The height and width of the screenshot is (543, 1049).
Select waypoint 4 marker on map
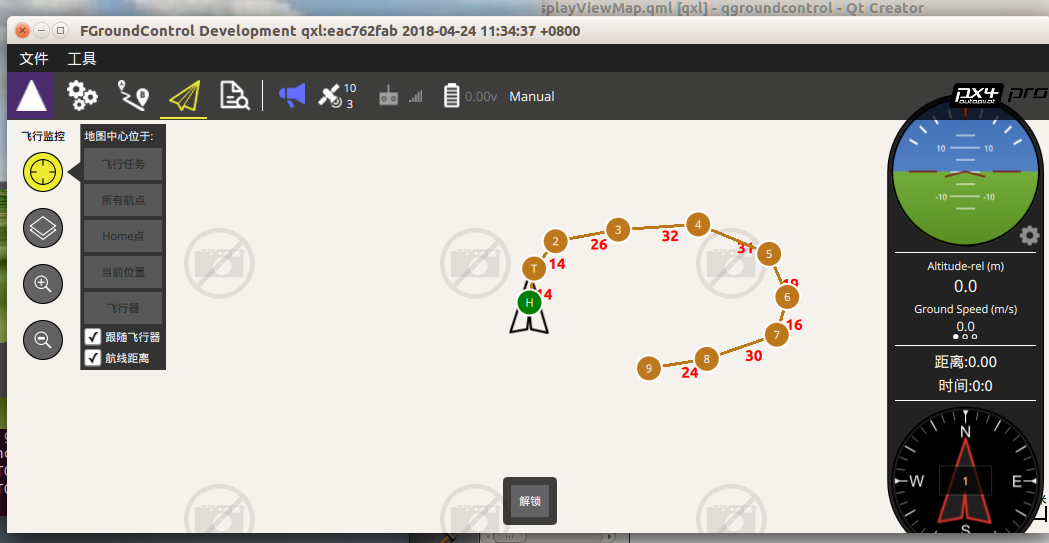pyautogui.click(x=698, y=225)
